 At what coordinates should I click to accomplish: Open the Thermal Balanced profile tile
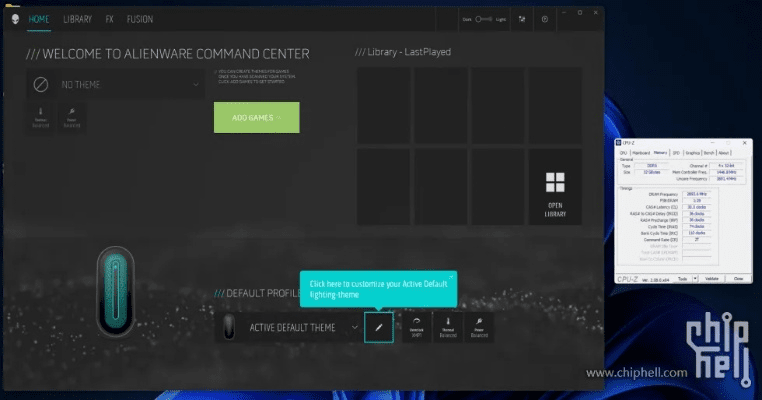(447, 327)
